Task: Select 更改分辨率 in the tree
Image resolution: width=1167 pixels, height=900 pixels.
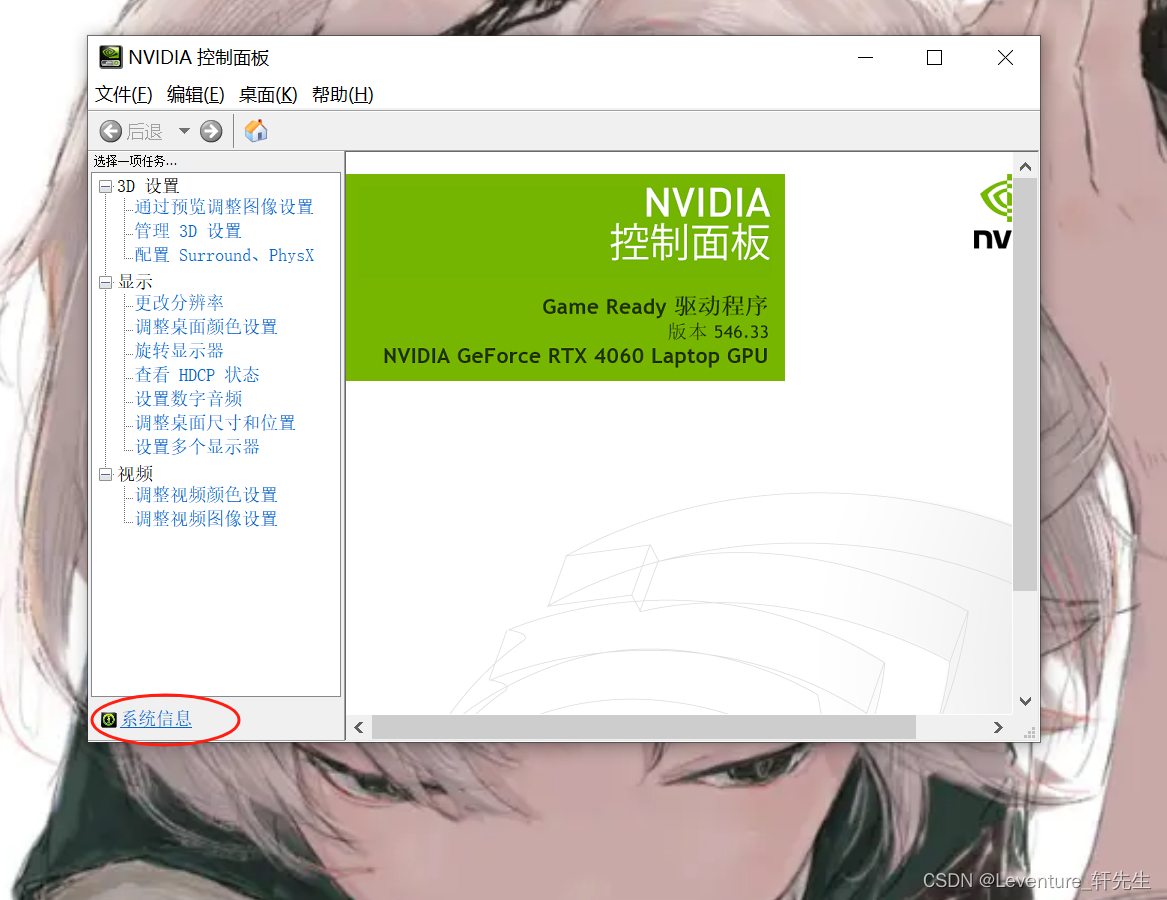Action: click(x=179, y=302)
